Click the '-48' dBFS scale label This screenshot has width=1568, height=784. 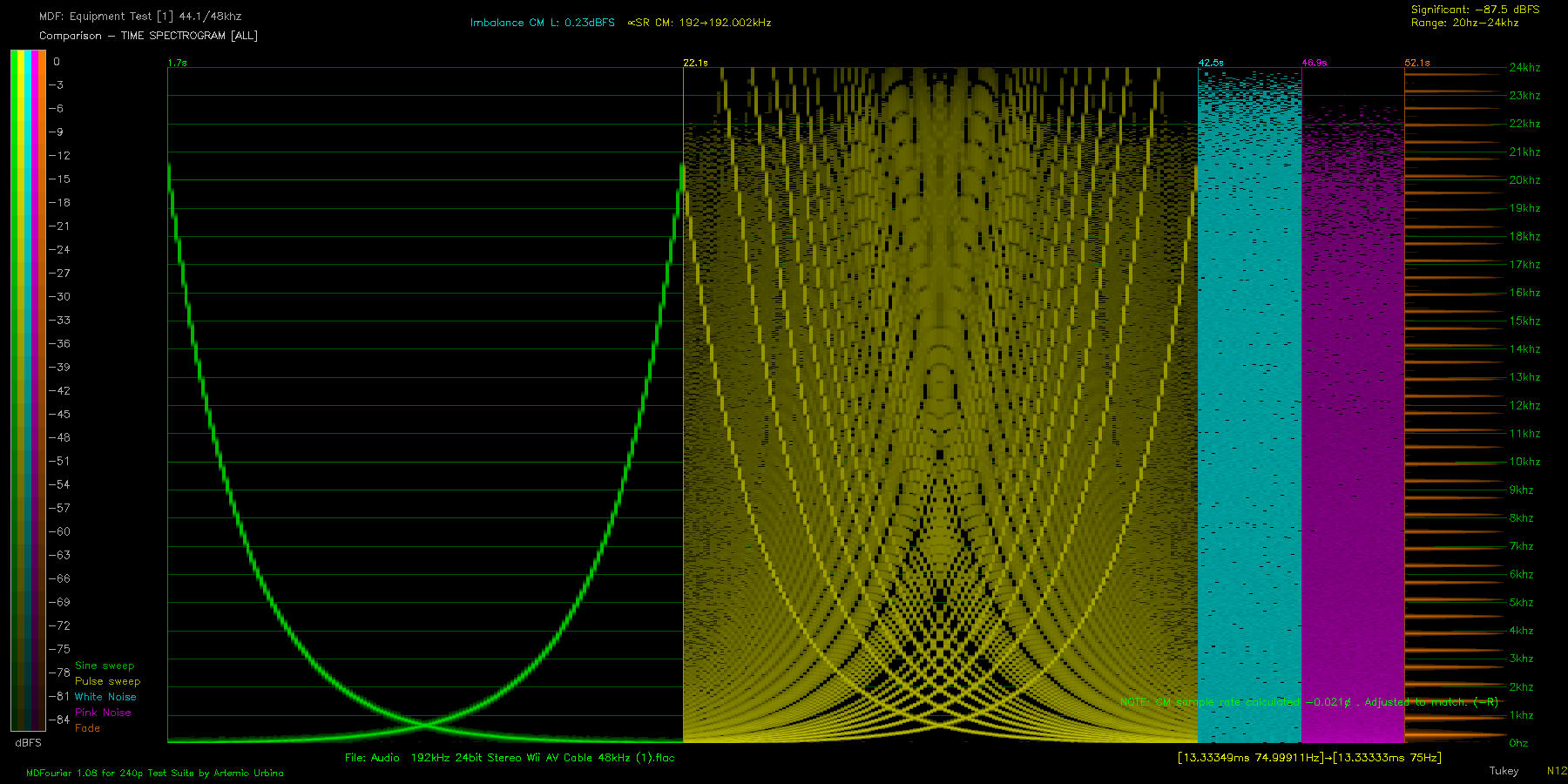pyautogui.click(x=59, y=438)
